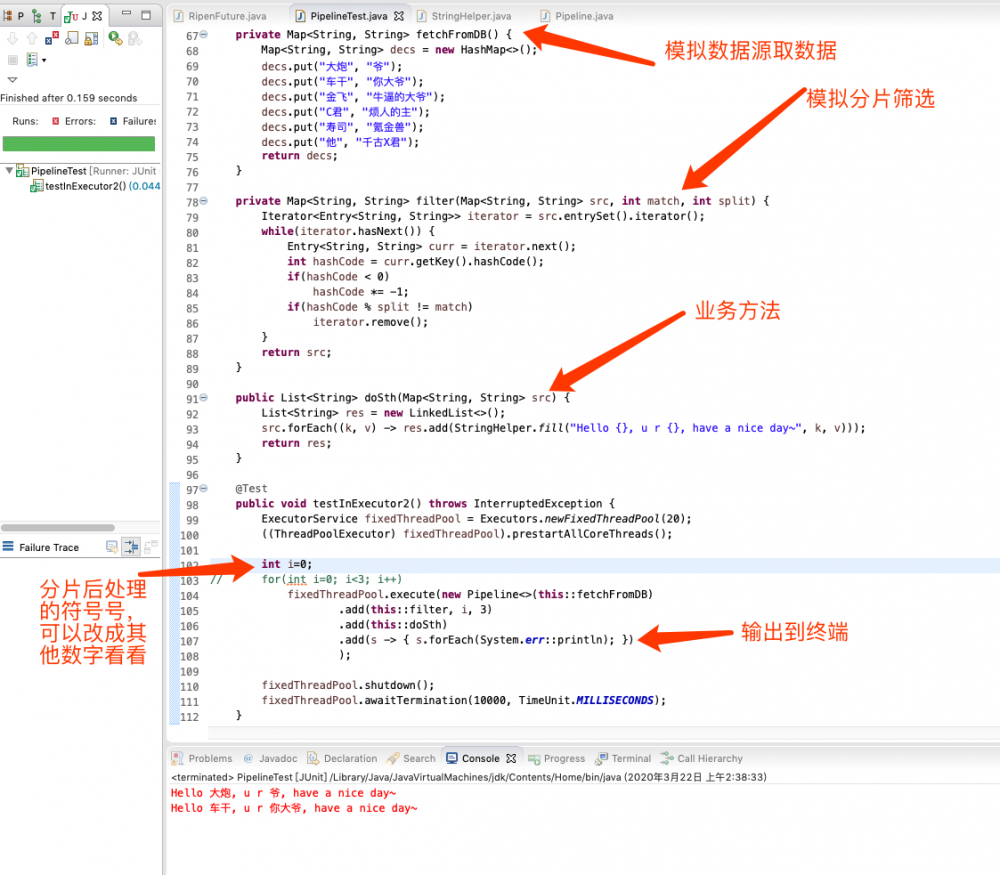Click Rerun Test Failures First icon

click(135, 39)
